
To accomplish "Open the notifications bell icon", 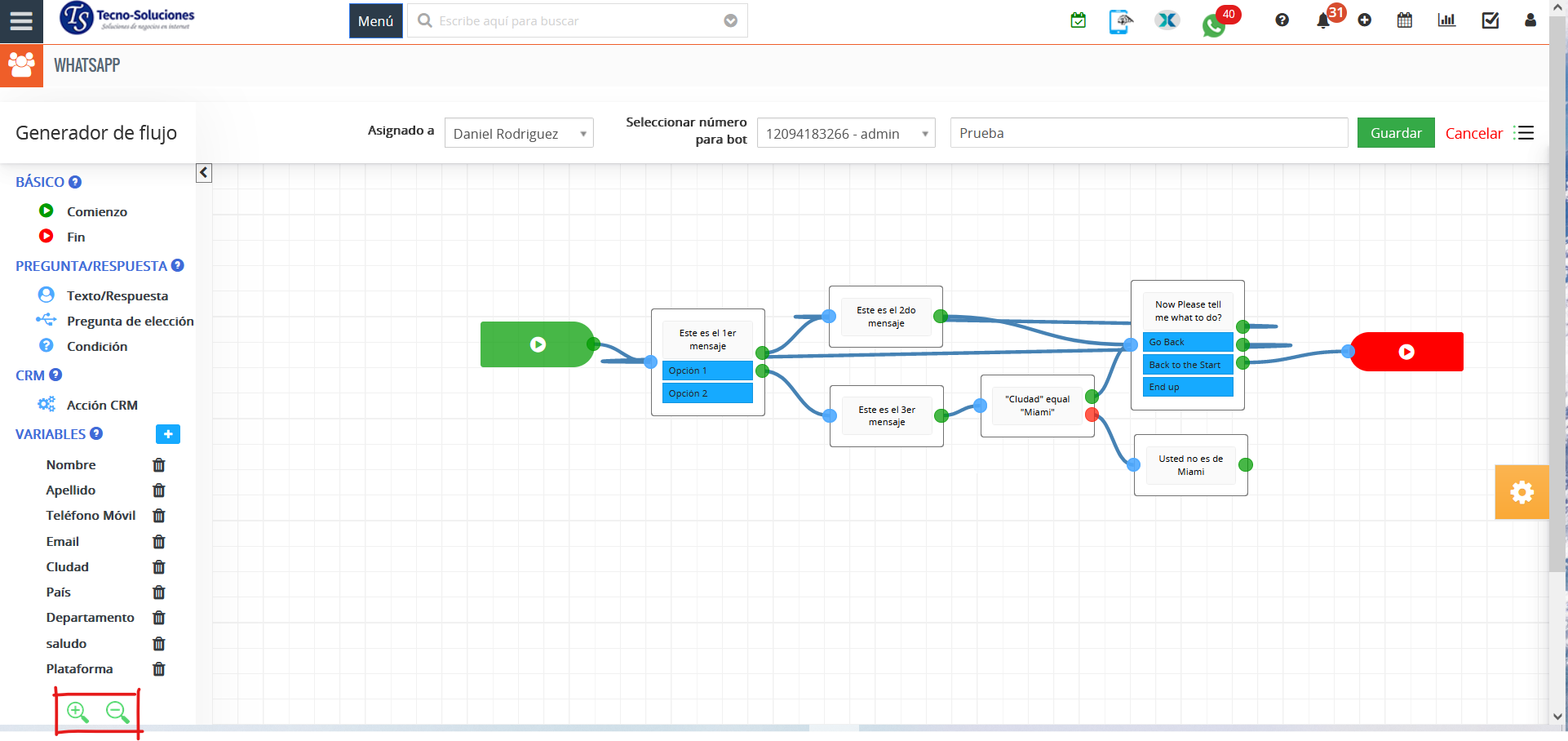I will 1323,21.
